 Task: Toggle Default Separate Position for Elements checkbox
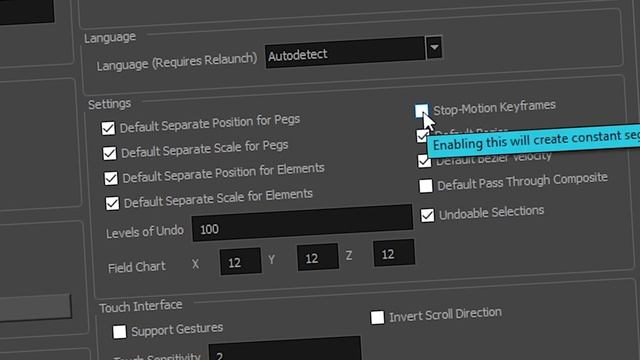(x=111, y=178)
